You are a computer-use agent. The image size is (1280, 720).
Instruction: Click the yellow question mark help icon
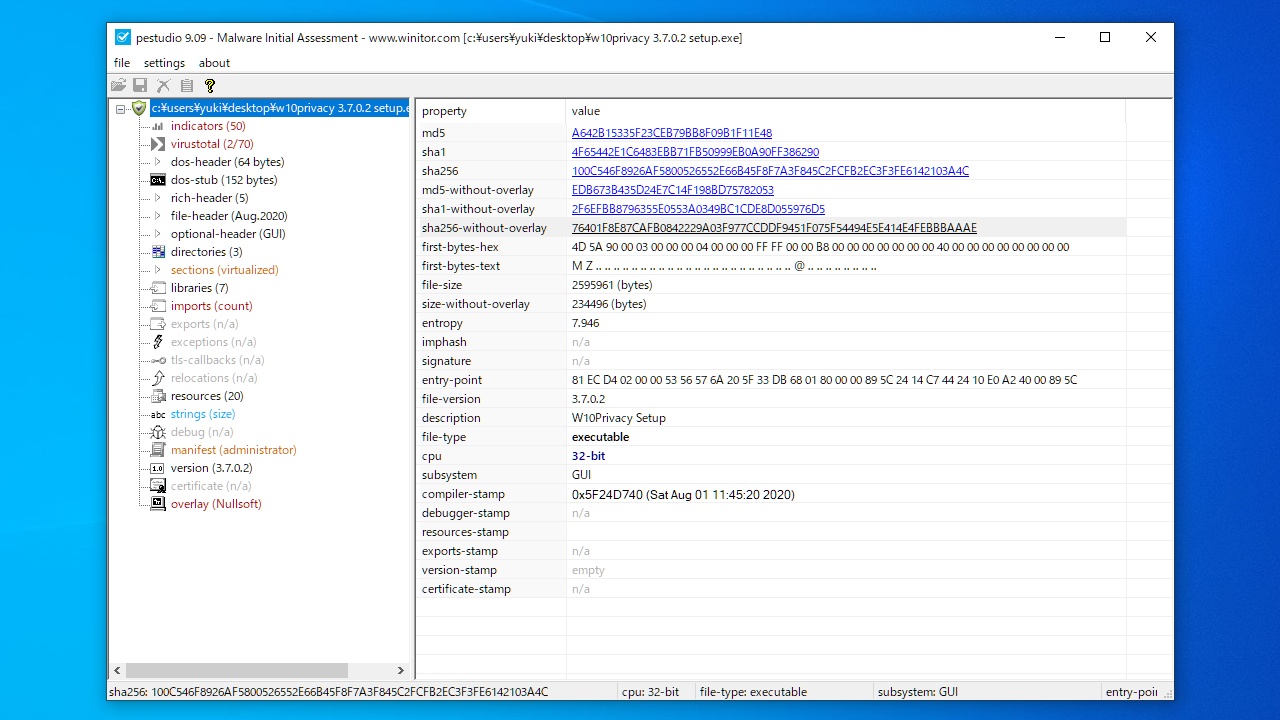(210, 86)
